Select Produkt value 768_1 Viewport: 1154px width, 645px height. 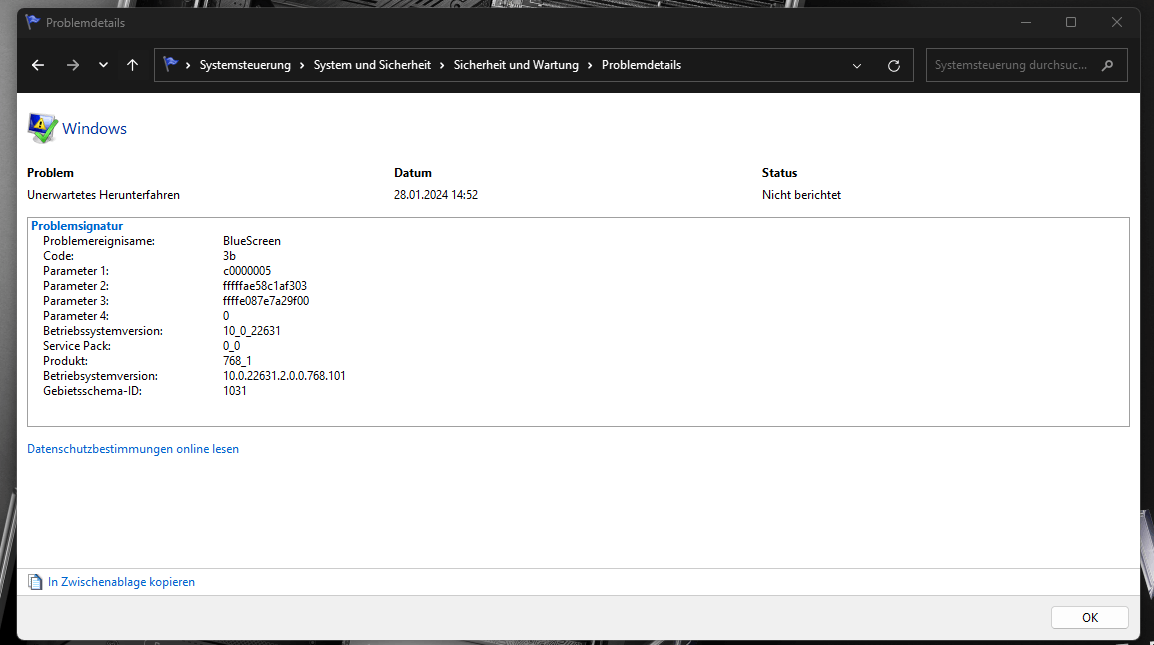click(x=237, y=361)
